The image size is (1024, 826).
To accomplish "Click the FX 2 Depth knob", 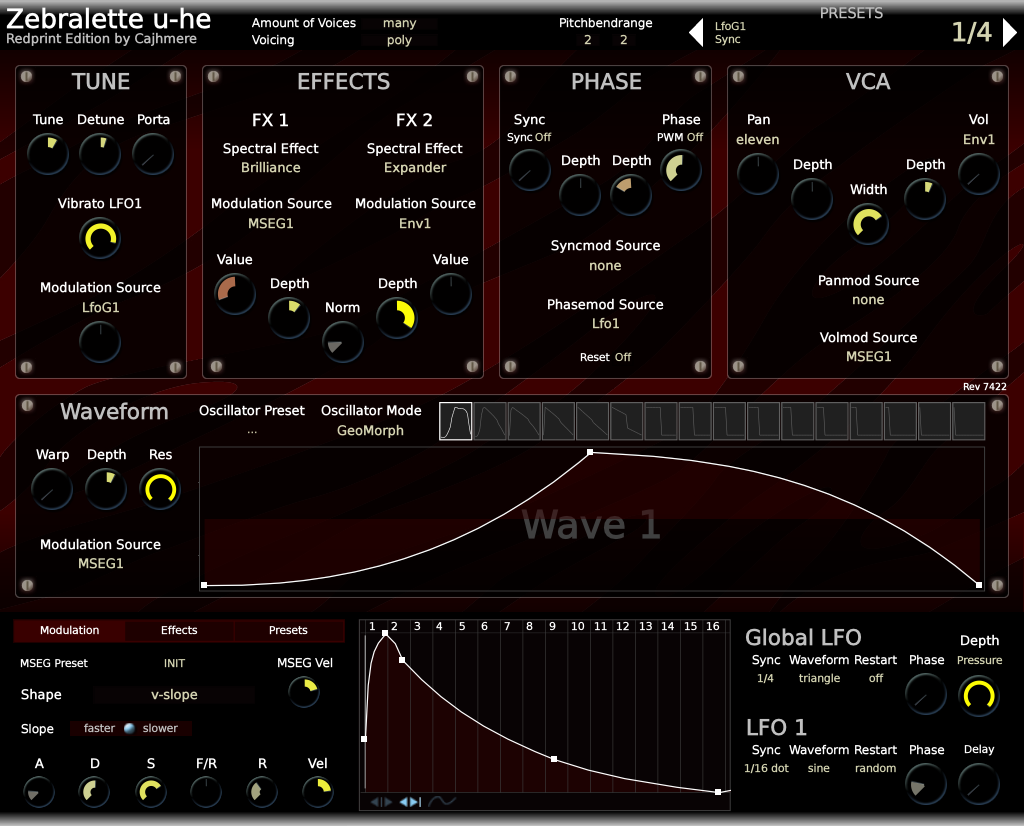I will tap(397, 317).
